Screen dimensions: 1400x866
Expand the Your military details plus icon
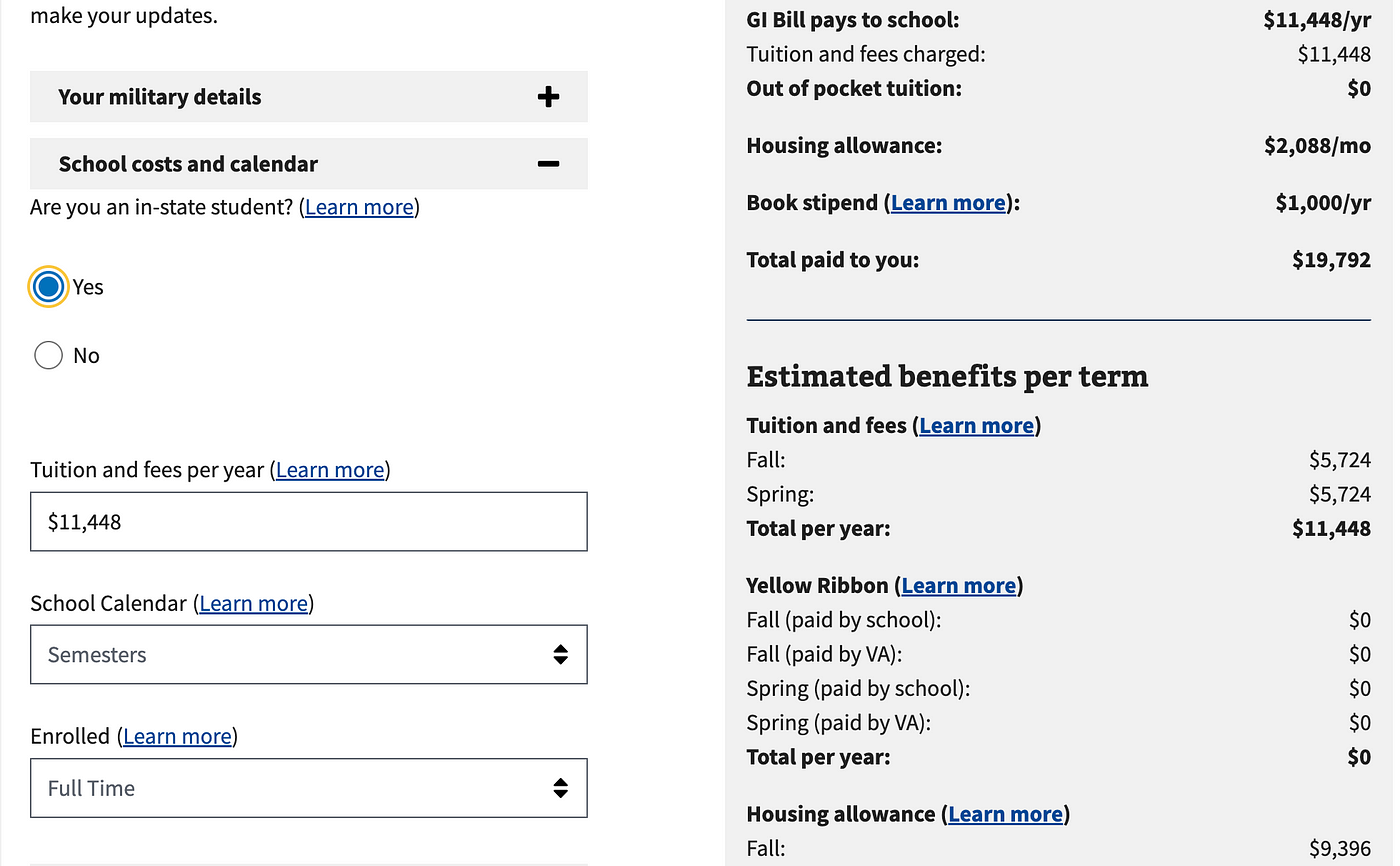pos(548,97)
